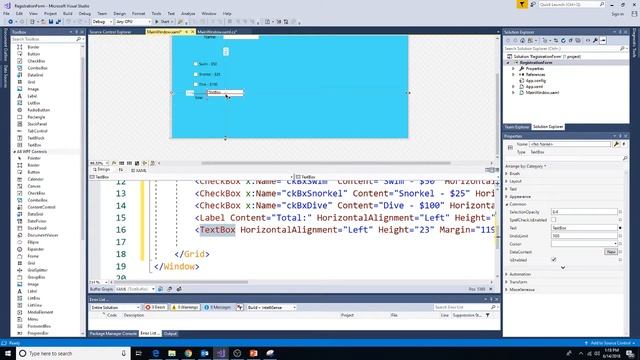Select the Canvas control in Toolbox
Image resolution: width=640 pixels, height=360 pixels.
point(33,186)
